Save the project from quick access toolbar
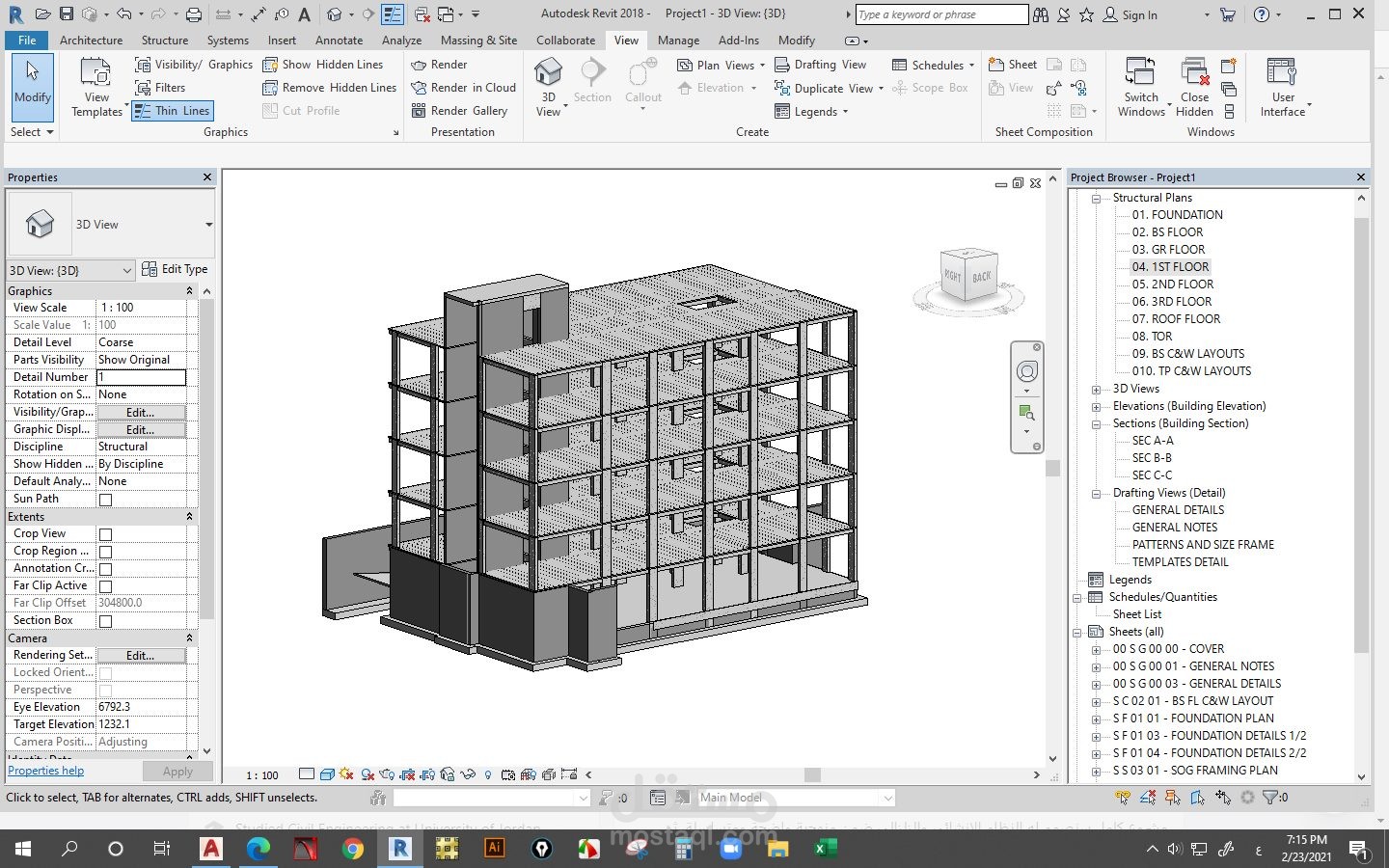 [x=67, y=14]
